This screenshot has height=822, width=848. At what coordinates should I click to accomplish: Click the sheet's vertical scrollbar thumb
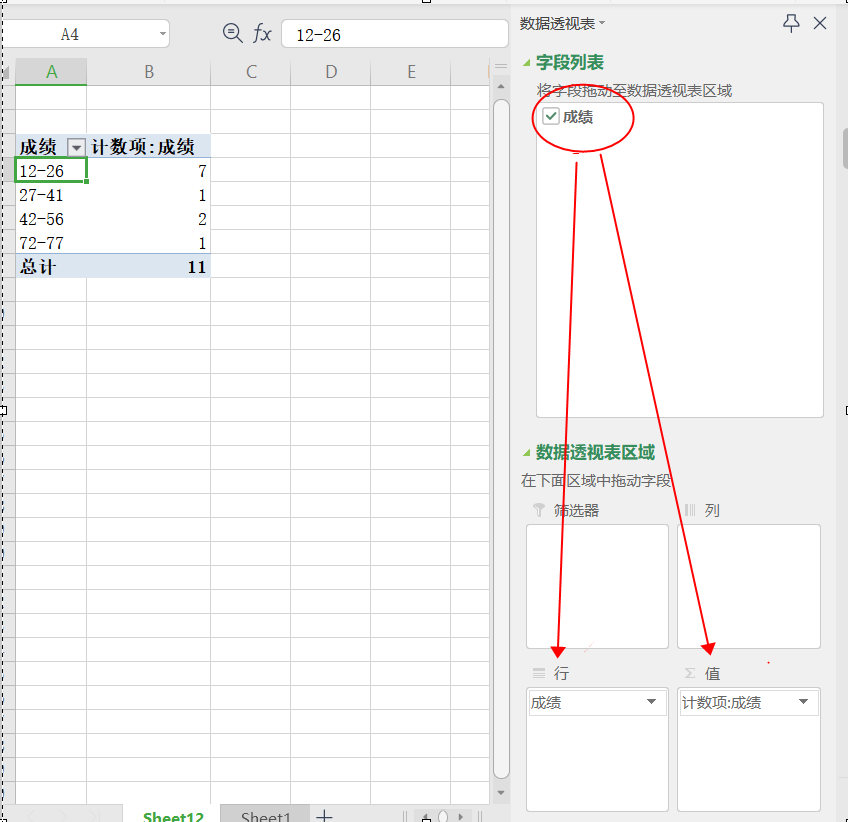point(501,438)
